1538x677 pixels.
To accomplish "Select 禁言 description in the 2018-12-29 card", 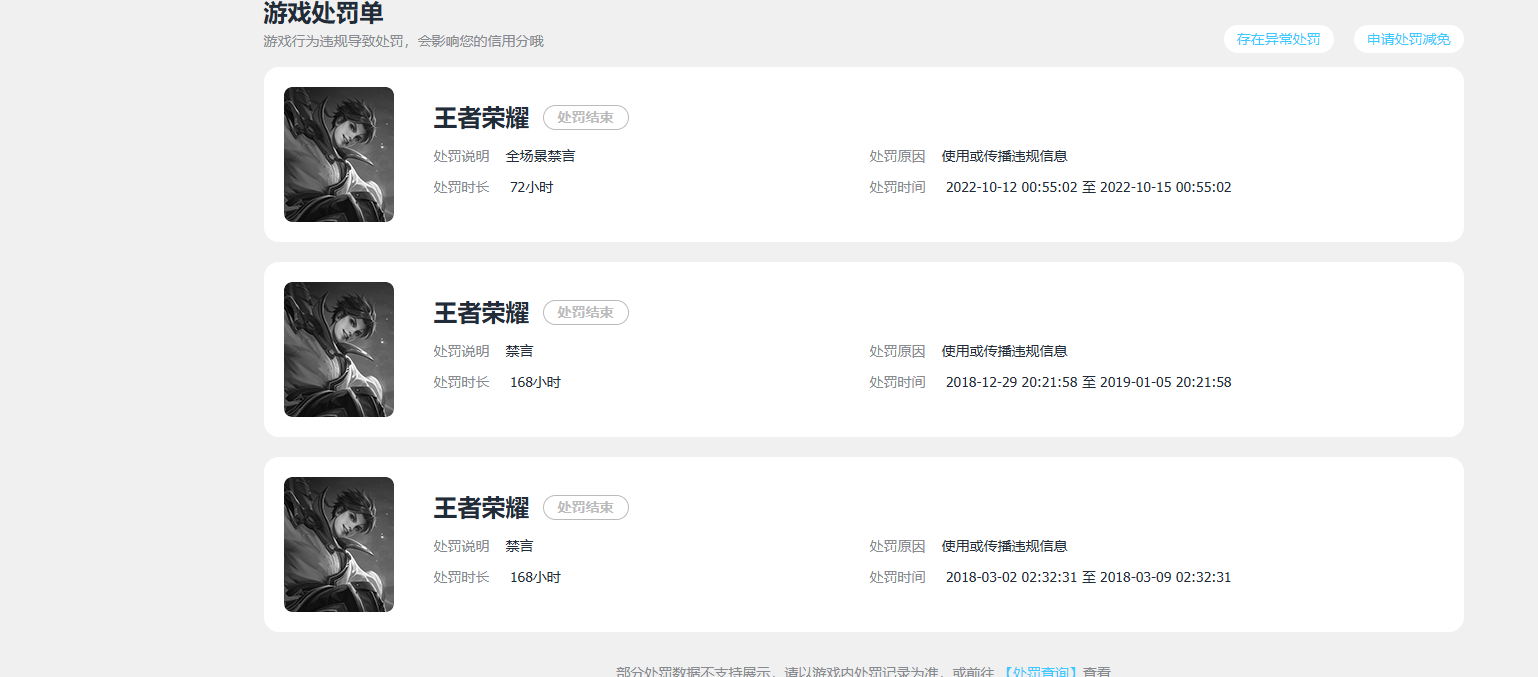I will [519, 351].
